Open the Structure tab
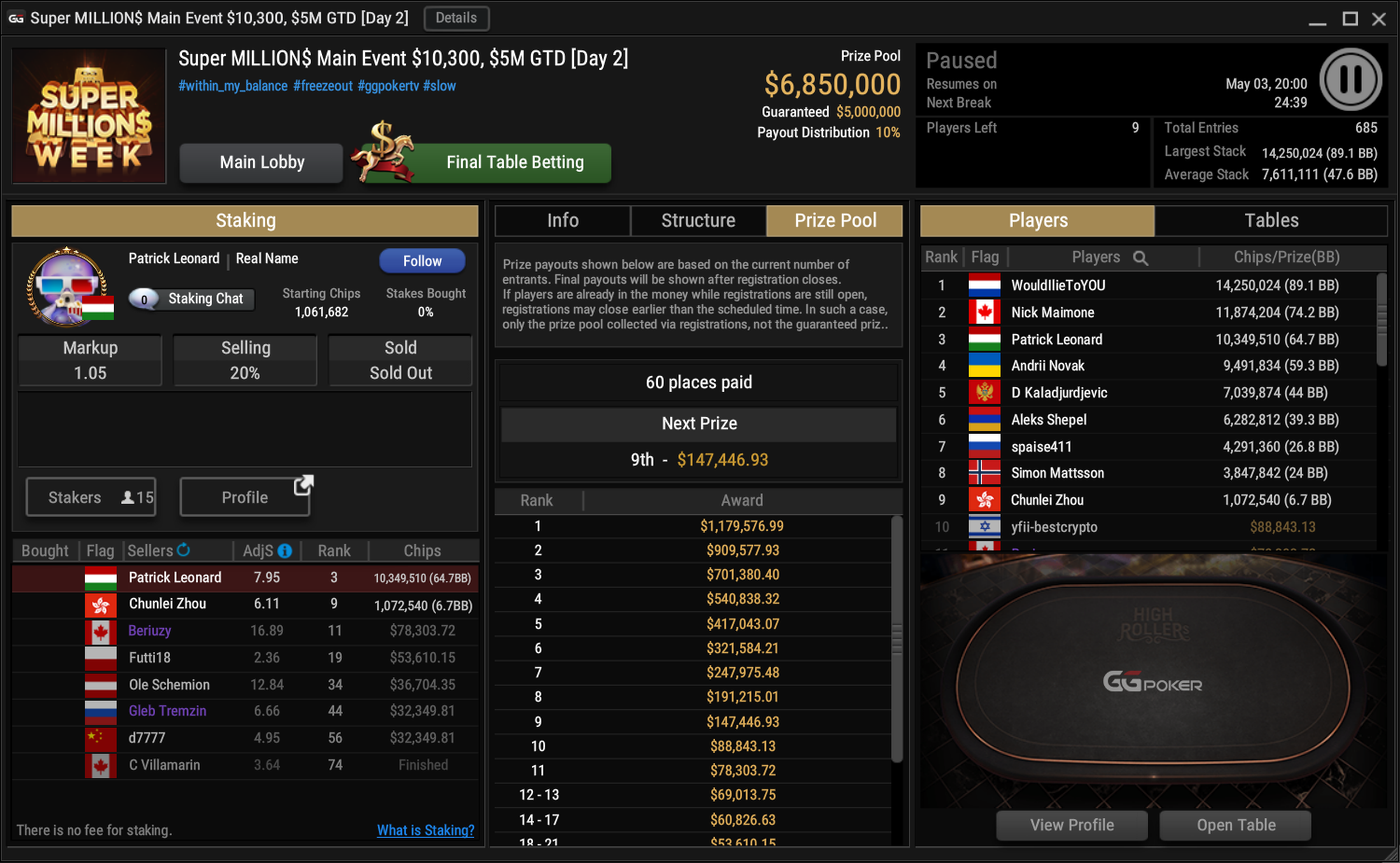 pos(698,220)
